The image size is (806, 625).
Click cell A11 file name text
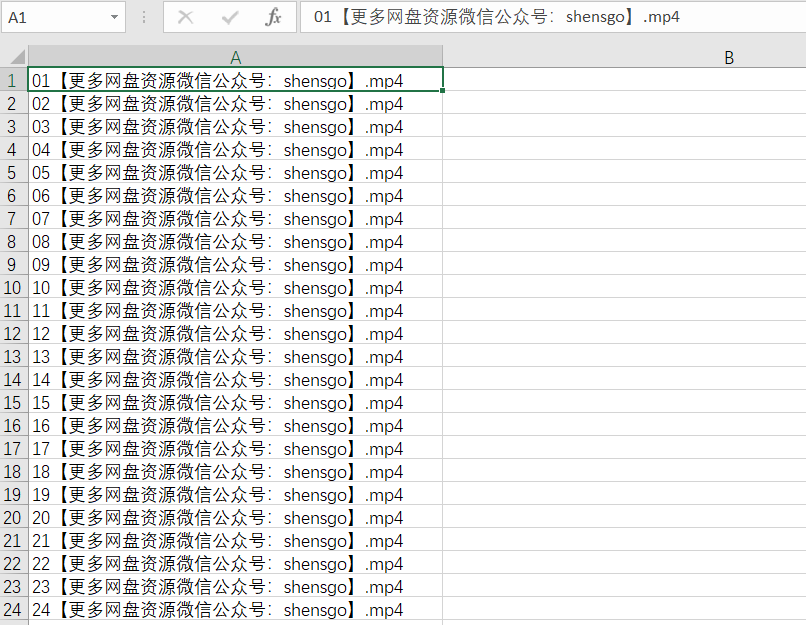[217, 311]
